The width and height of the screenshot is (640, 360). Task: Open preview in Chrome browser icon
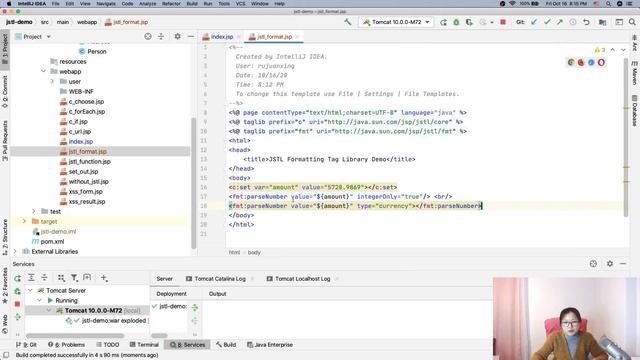pyautogui.click(x=571, y=62)
